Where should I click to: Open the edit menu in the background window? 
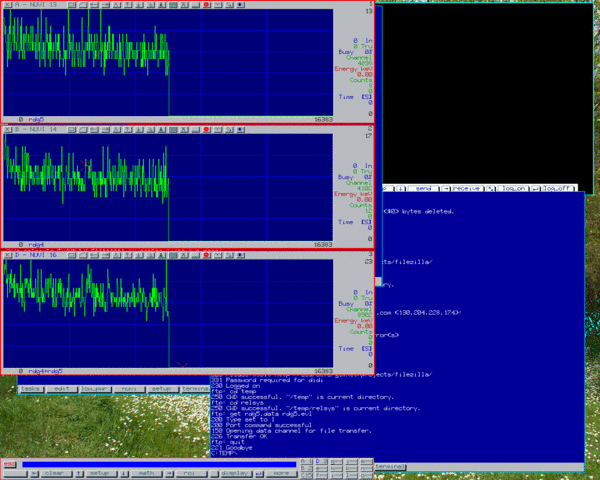coord(62,389)
